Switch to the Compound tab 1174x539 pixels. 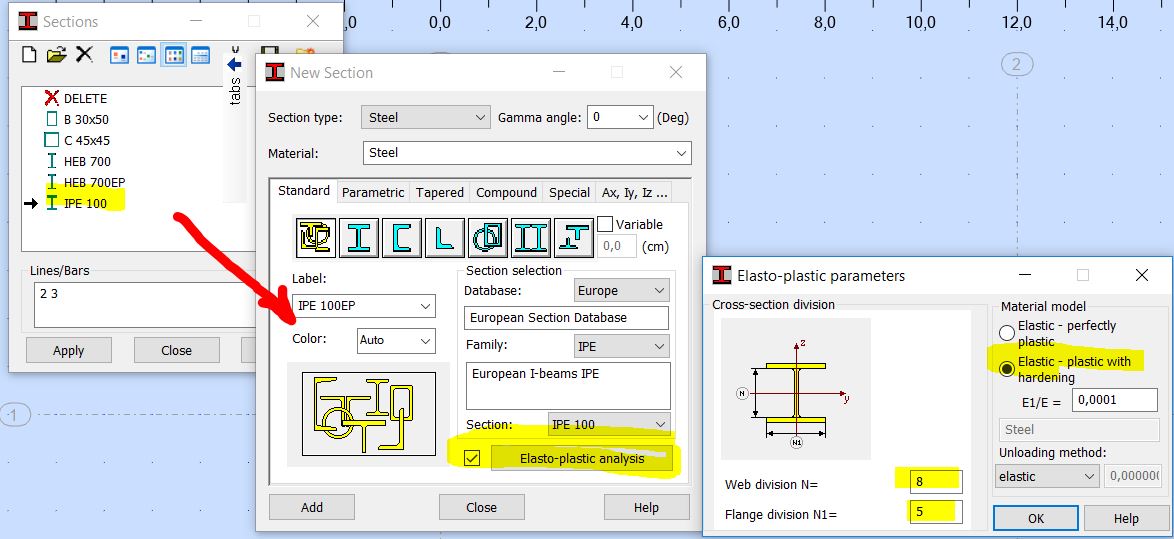[x=506, y=192]
